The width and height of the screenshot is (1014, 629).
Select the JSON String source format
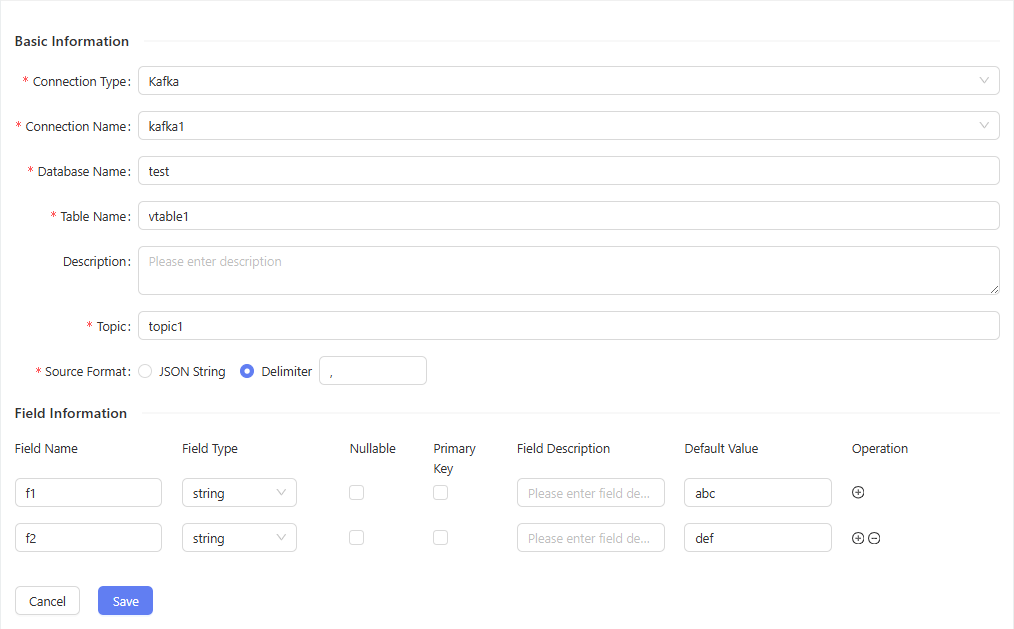click(146, 371)
